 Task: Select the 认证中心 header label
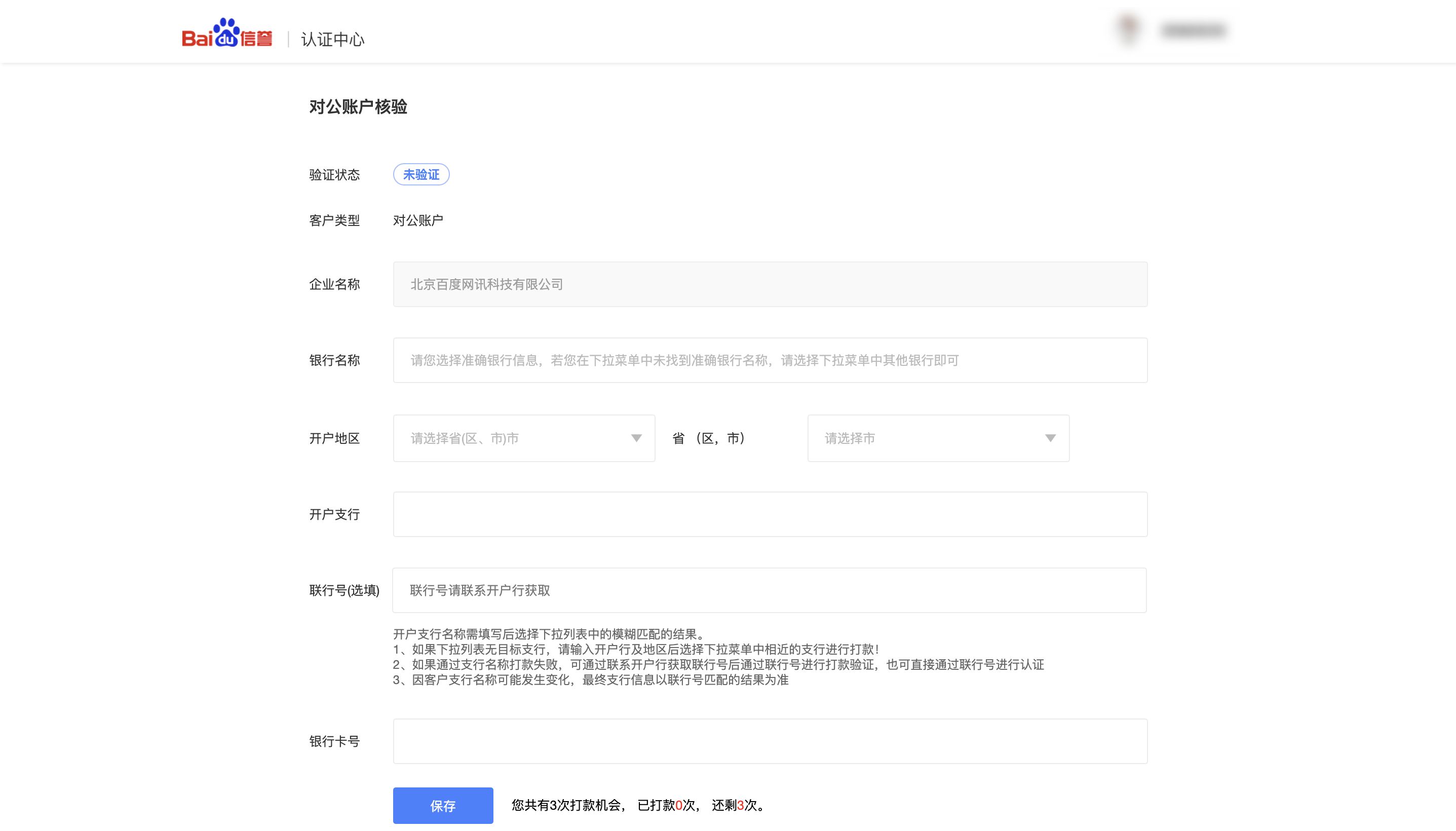pos(333,40)
